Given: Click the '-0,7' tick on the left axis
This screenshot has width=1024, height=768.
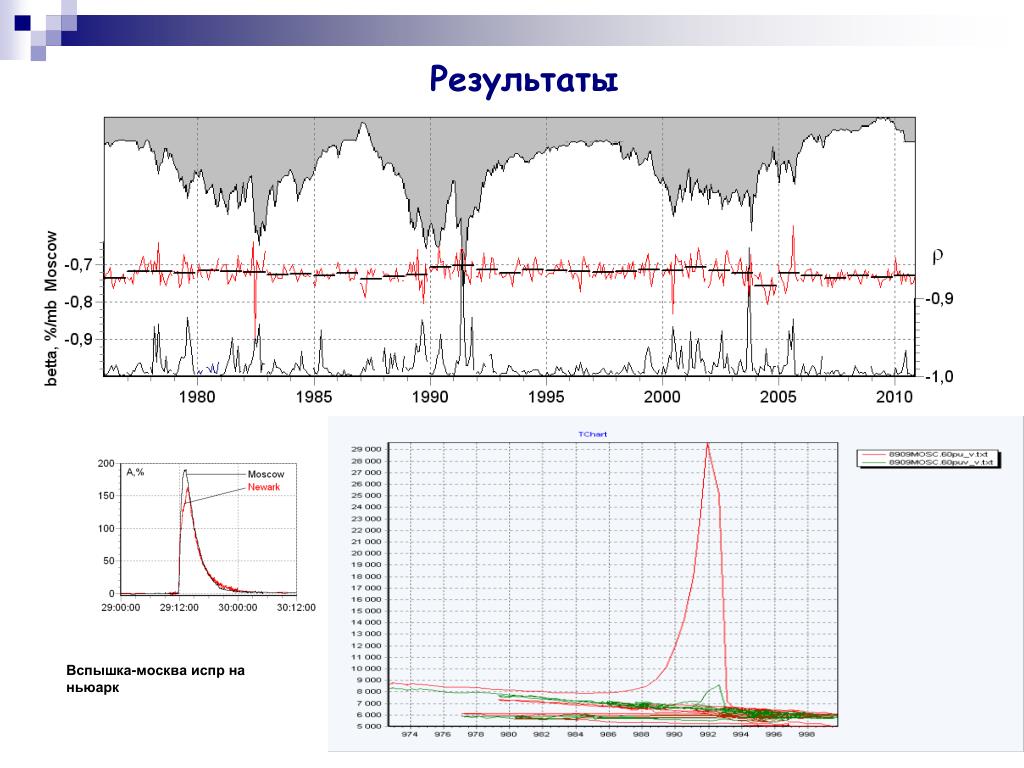Looking at the screenshot, I should click(78, 265).
